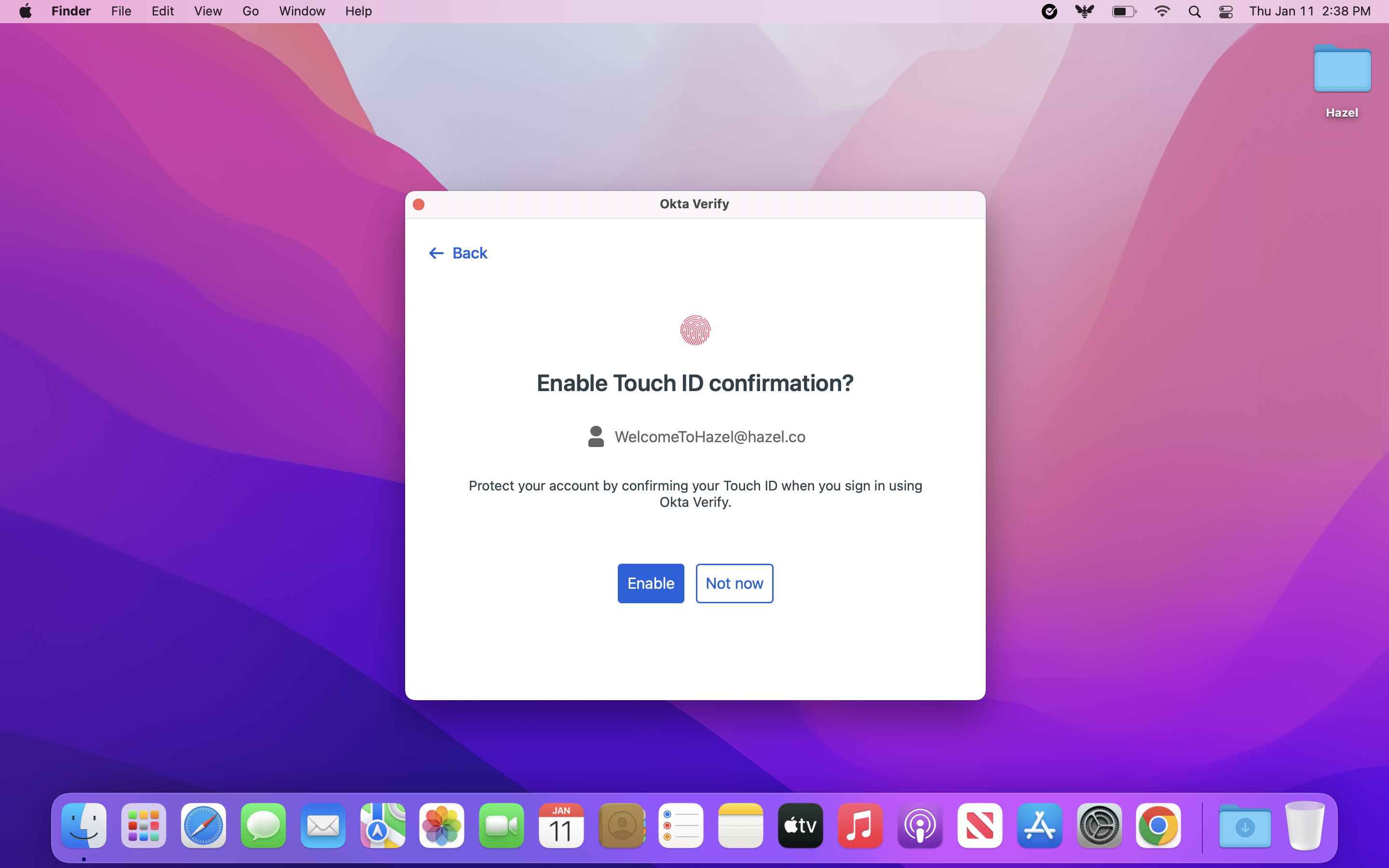The width and height of the screenshot is (1389, 868).
Task: Open Notes from the Dock
Action: point(741,826)
